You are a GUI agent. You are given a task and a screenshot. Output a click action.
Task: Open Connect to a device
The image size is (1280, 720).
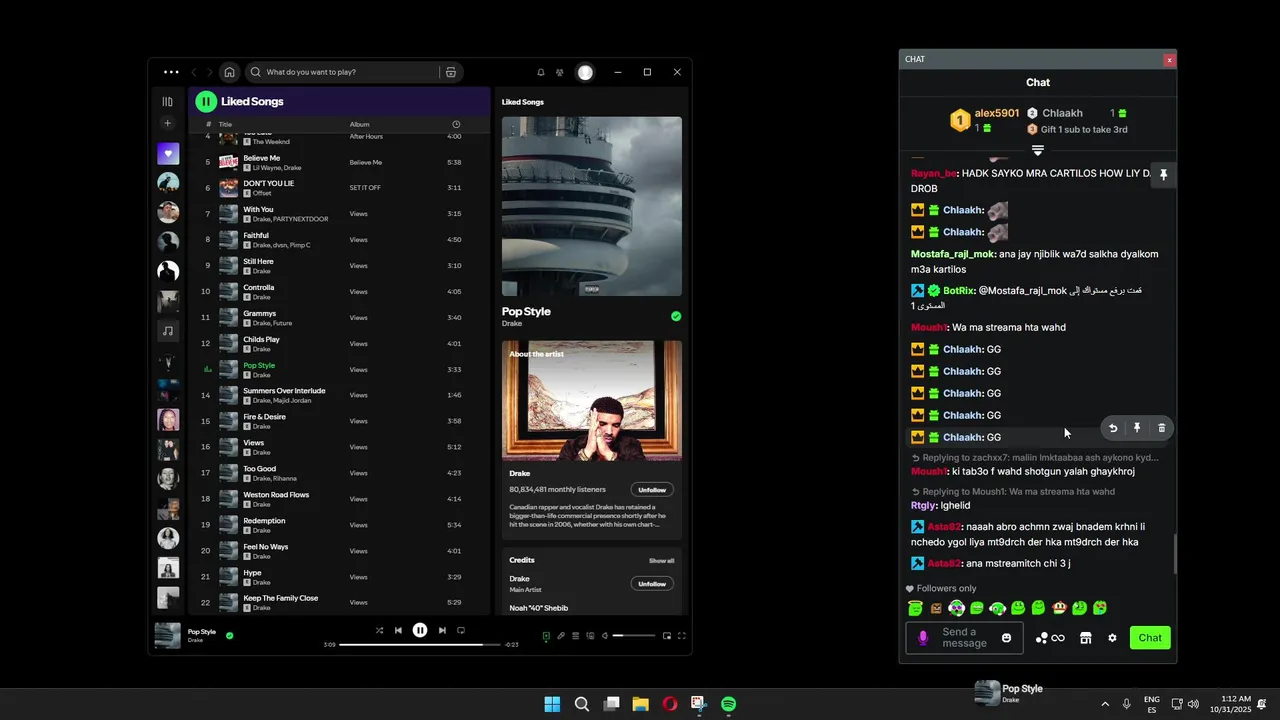(x=590, y=636)
